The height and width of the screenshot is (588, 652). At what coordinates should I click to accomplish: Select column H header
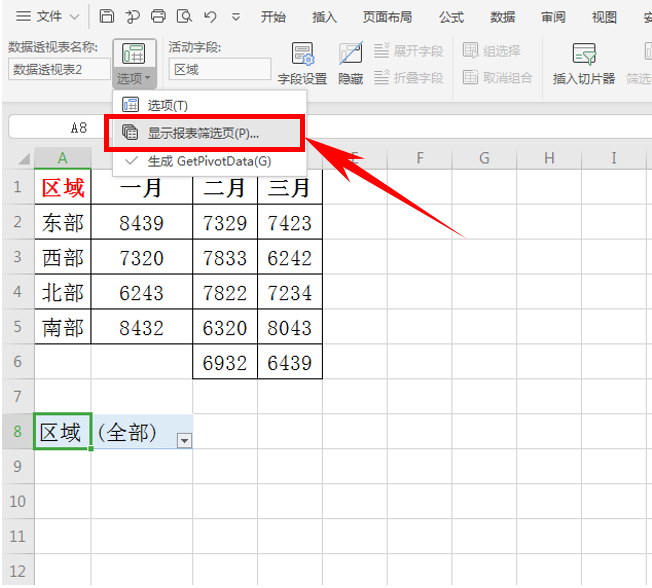pyautogui.click(x=549, y=158)
